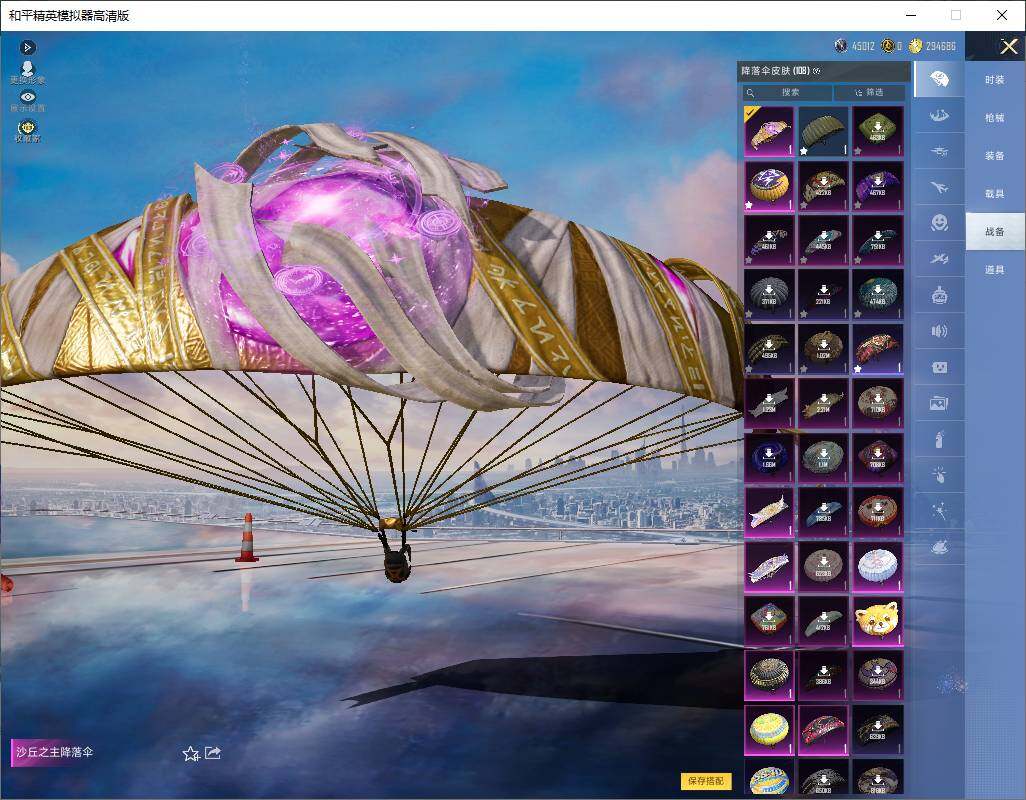Viewport: 1026px width, 800px height.
Task: Select the parachute skin category icon
Action: click(x=939, y=79)
